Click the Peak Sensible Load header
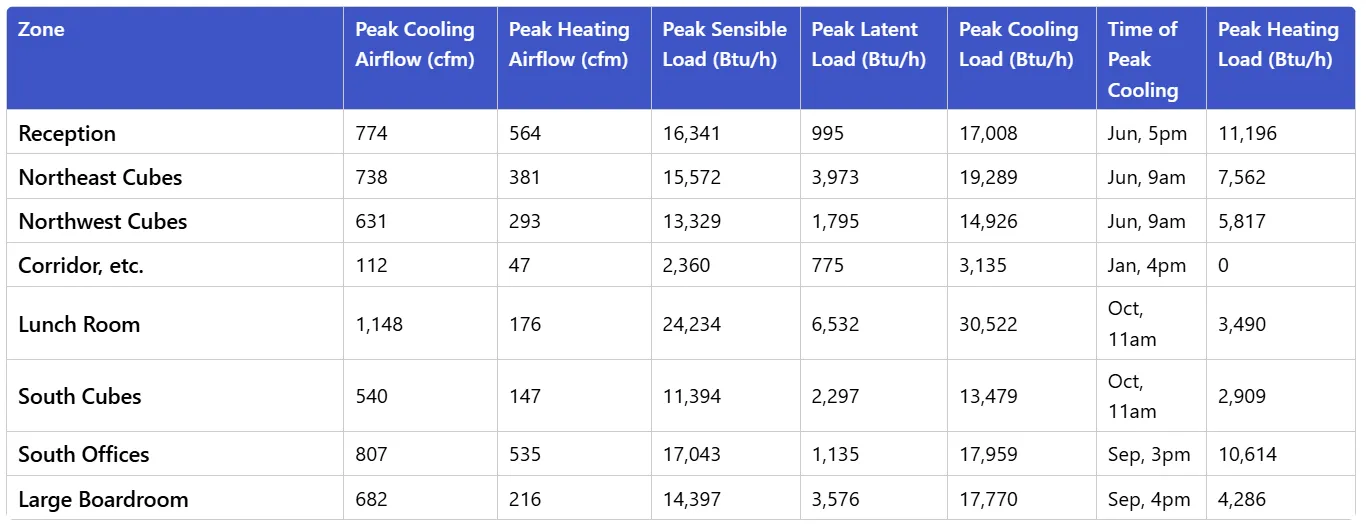The image size is (1366, 528). (x=724, y=44)
